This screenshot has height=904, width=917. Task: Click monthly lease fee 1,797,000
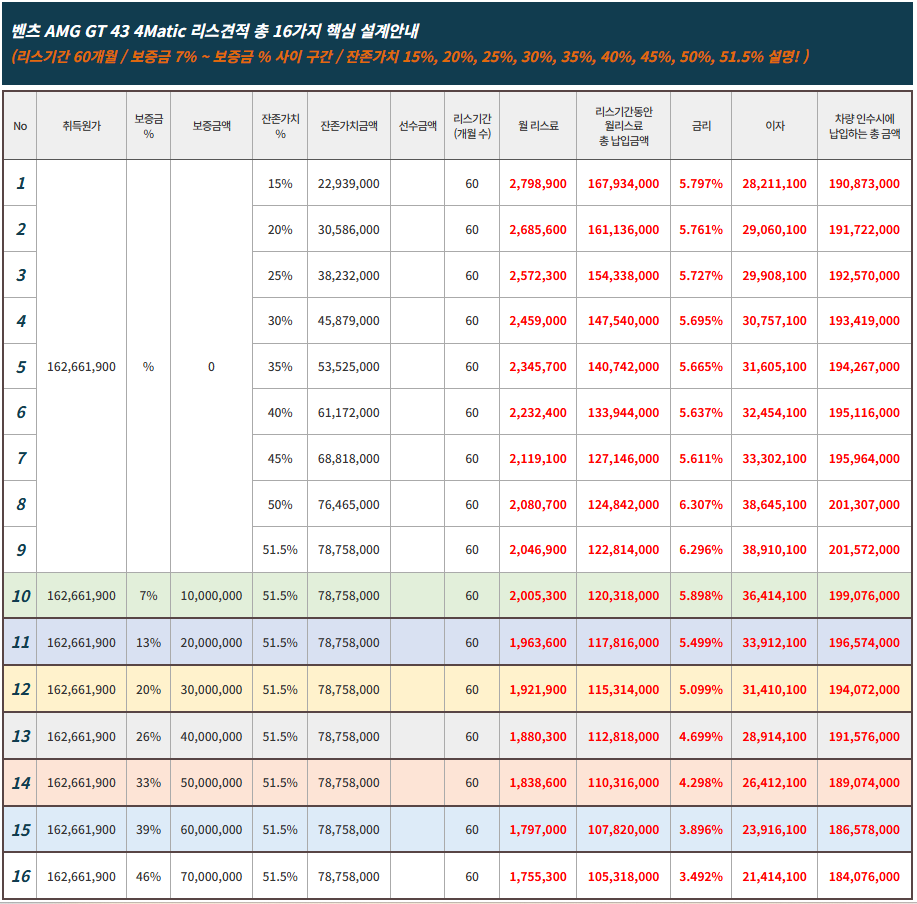tap(538, 830)
